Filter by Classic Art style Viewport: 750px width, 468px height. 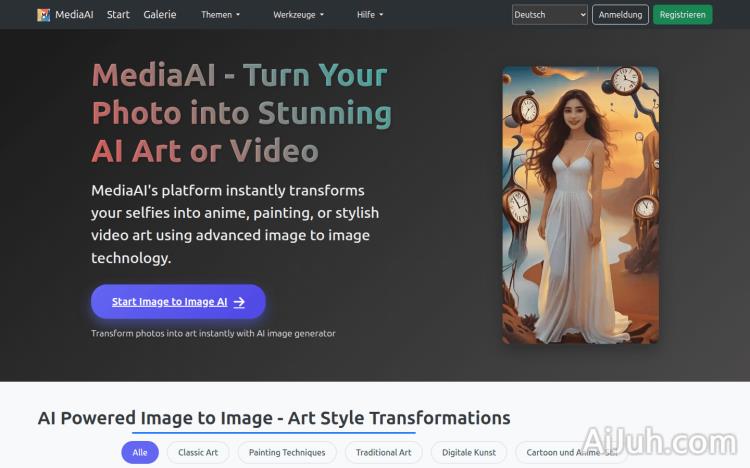[198, 452]
